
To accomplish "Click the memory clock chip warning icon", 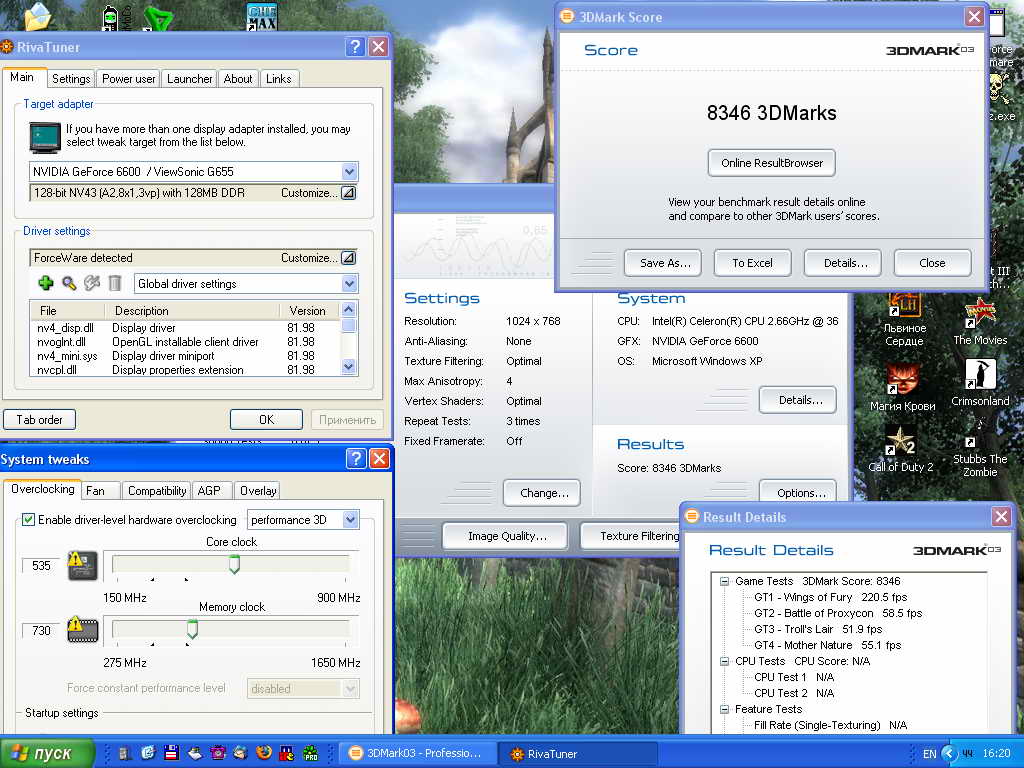I will (x=82, y=630).
